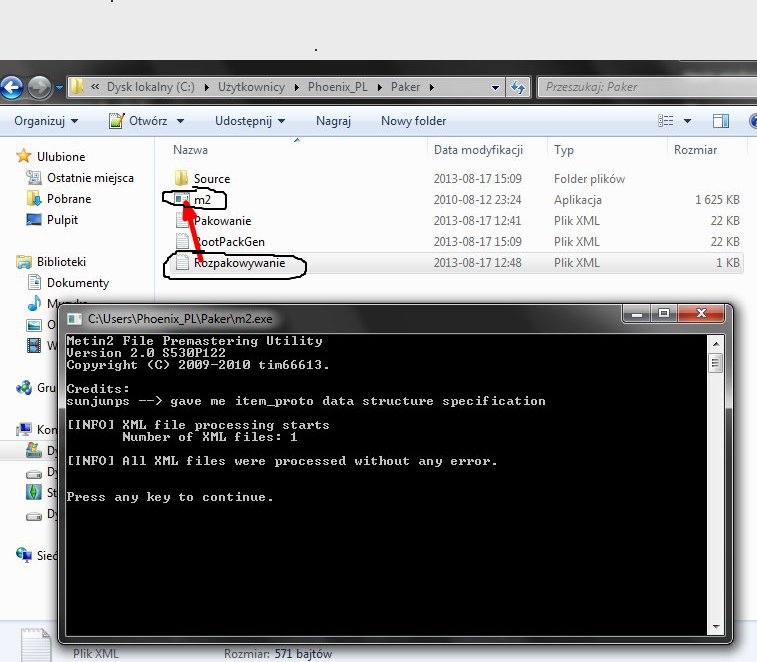The height and width of the screenshot is (662, 757).
Task: Click the Pulpit desktop icon
Action: coord(33,220)
